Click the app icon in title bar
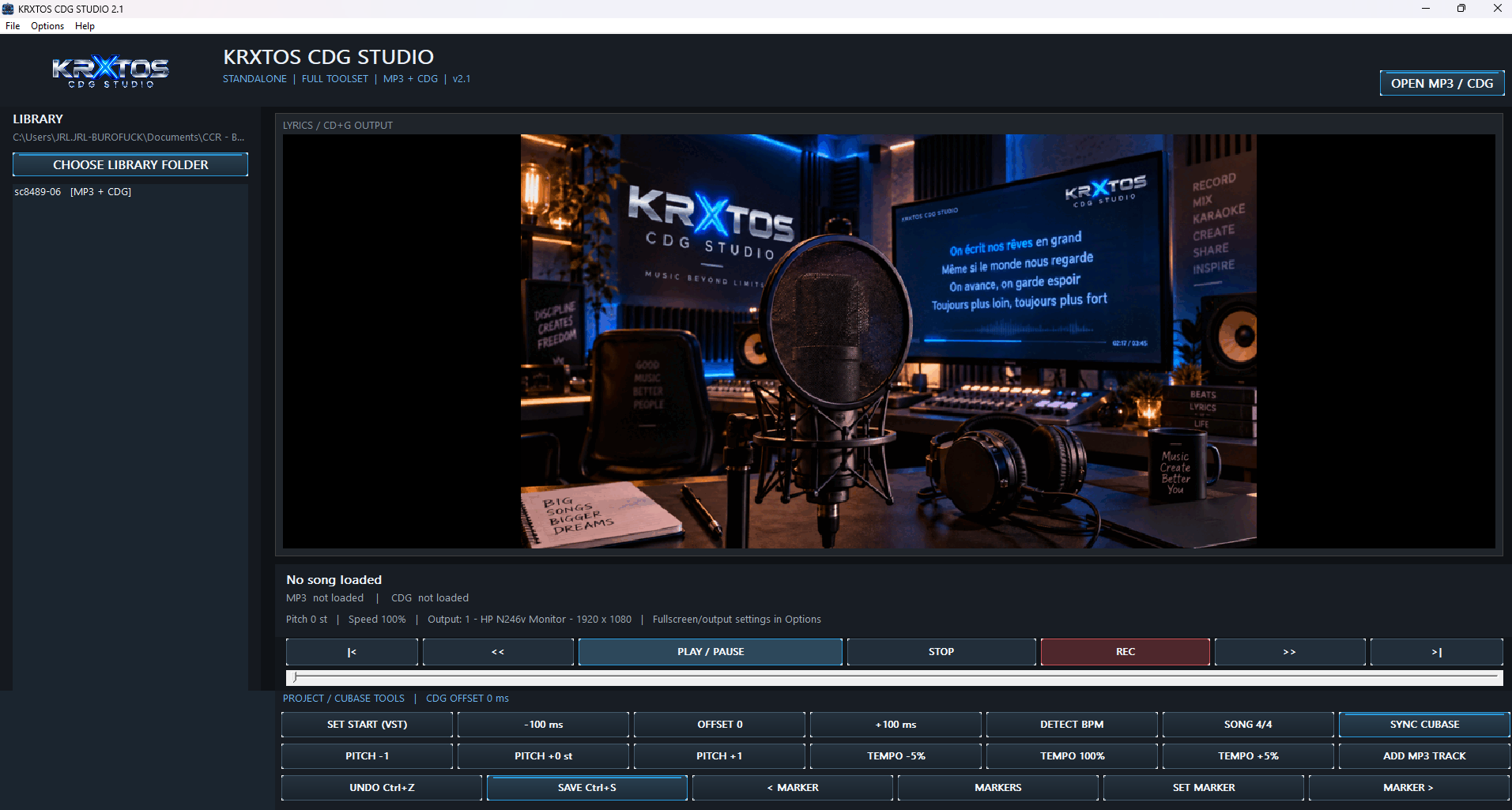This screenshot has height=810, width=1512. coord(8,9)
